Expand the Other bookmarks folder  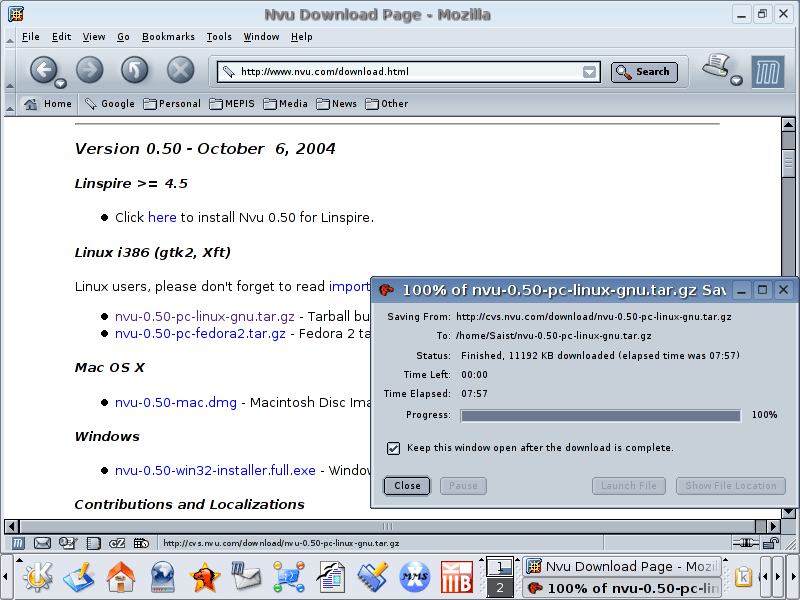tap(387, 104)
